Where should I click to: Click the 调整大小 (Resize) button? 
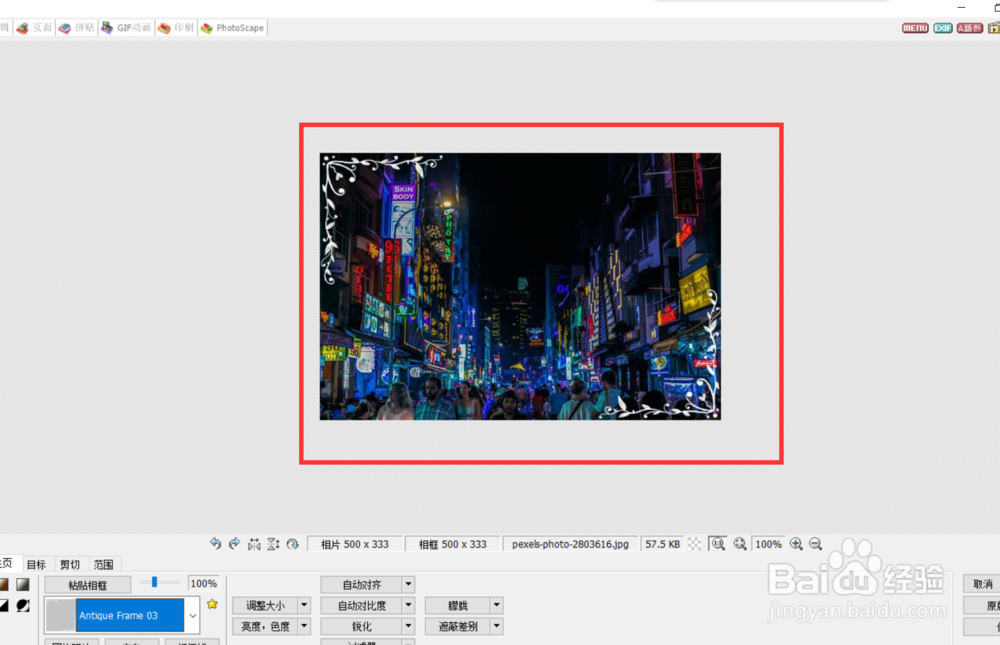click(265, 605)
